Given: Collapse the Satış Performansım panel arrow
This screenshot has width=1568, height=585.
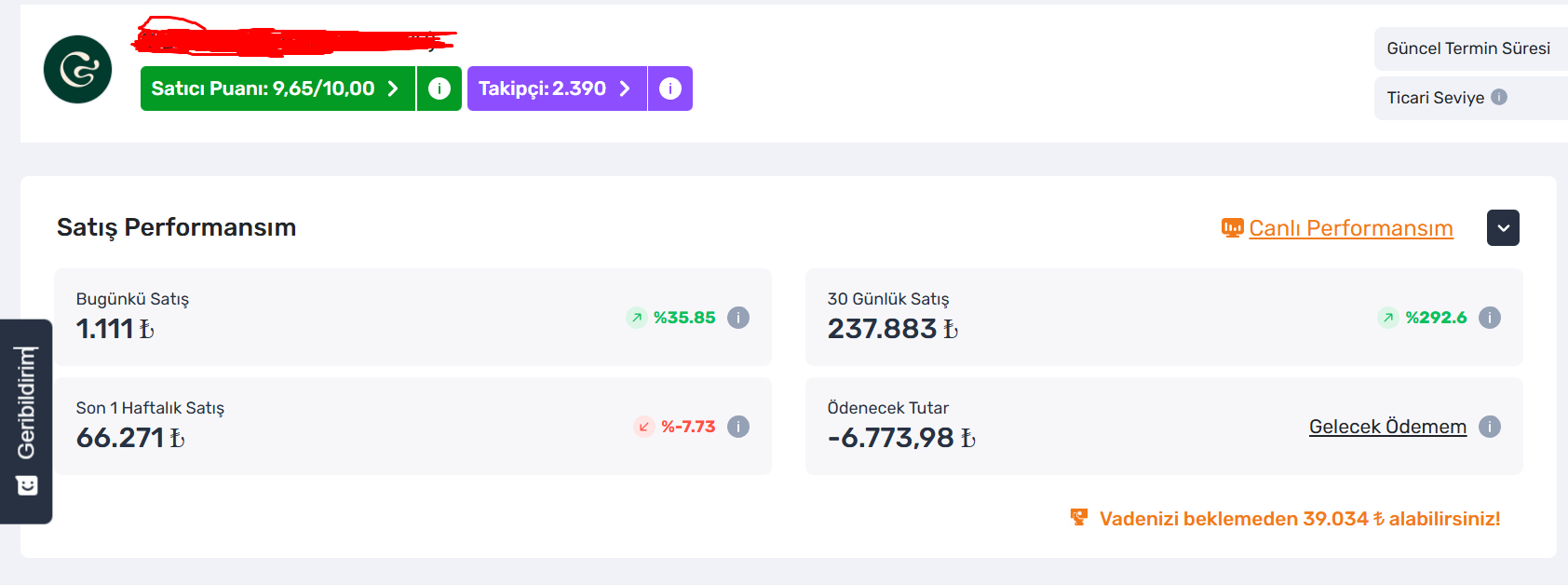Looking at the screenshot, I should 1503,228.
